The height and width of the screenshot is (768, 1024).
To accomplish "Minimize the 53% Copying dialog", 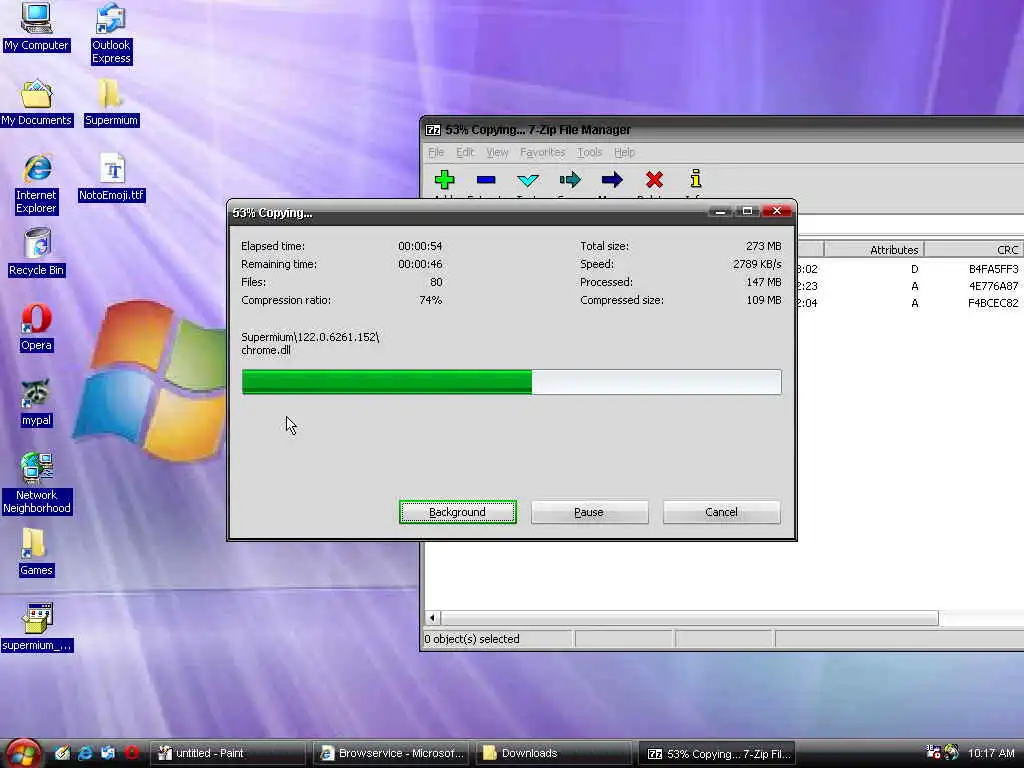I will [x=720, y=211].
